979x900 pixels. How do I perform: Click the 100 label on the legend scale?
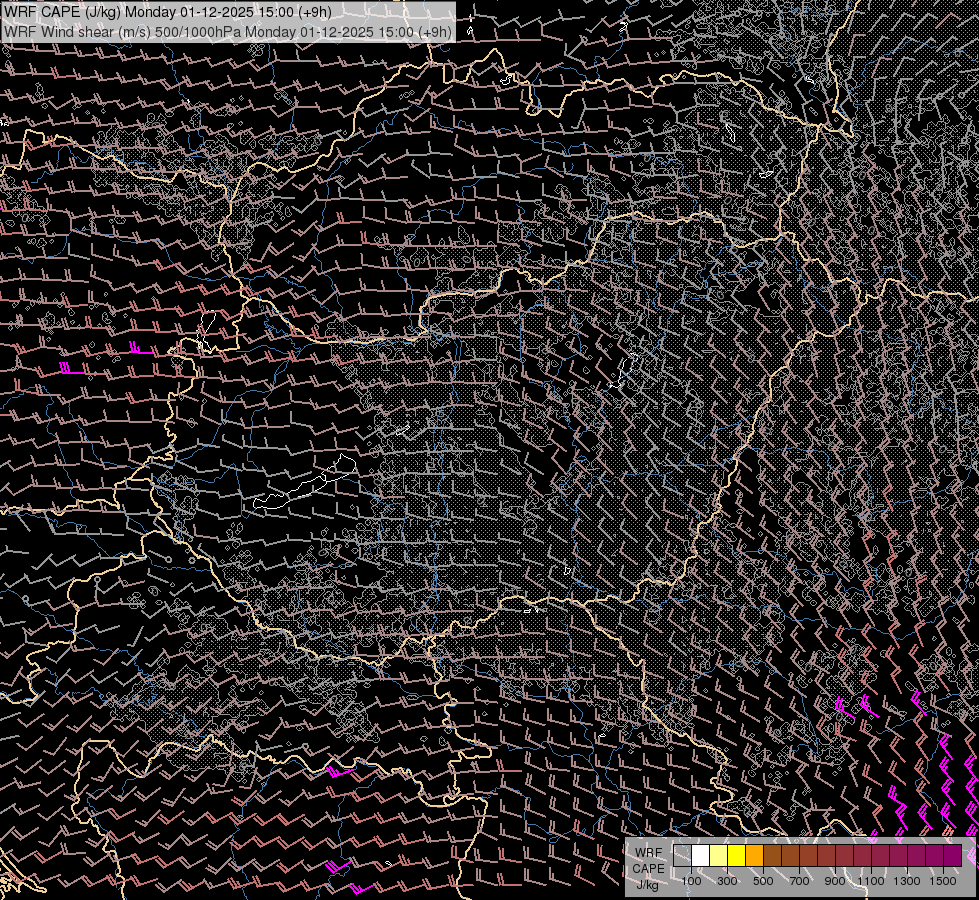691,881
